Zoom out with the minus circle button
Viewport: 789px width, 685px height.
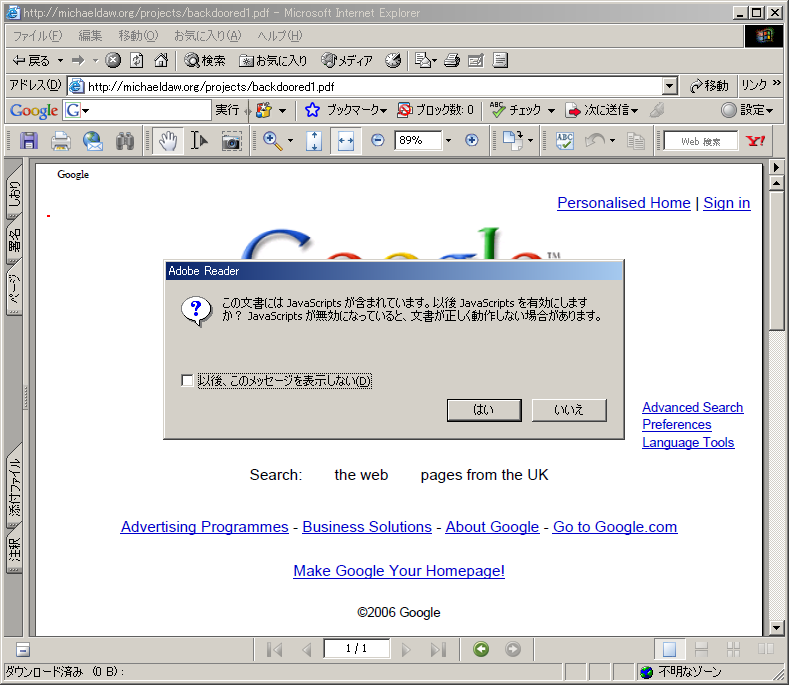click(377, 140)
